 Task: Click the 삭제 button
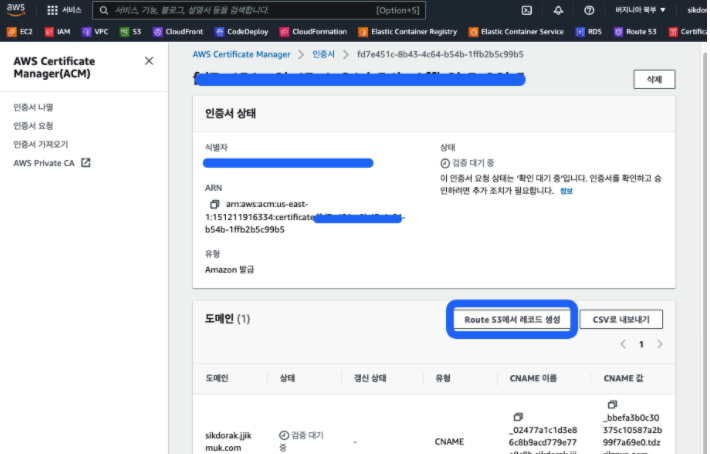pyautogui.click(x=654, y=80)
